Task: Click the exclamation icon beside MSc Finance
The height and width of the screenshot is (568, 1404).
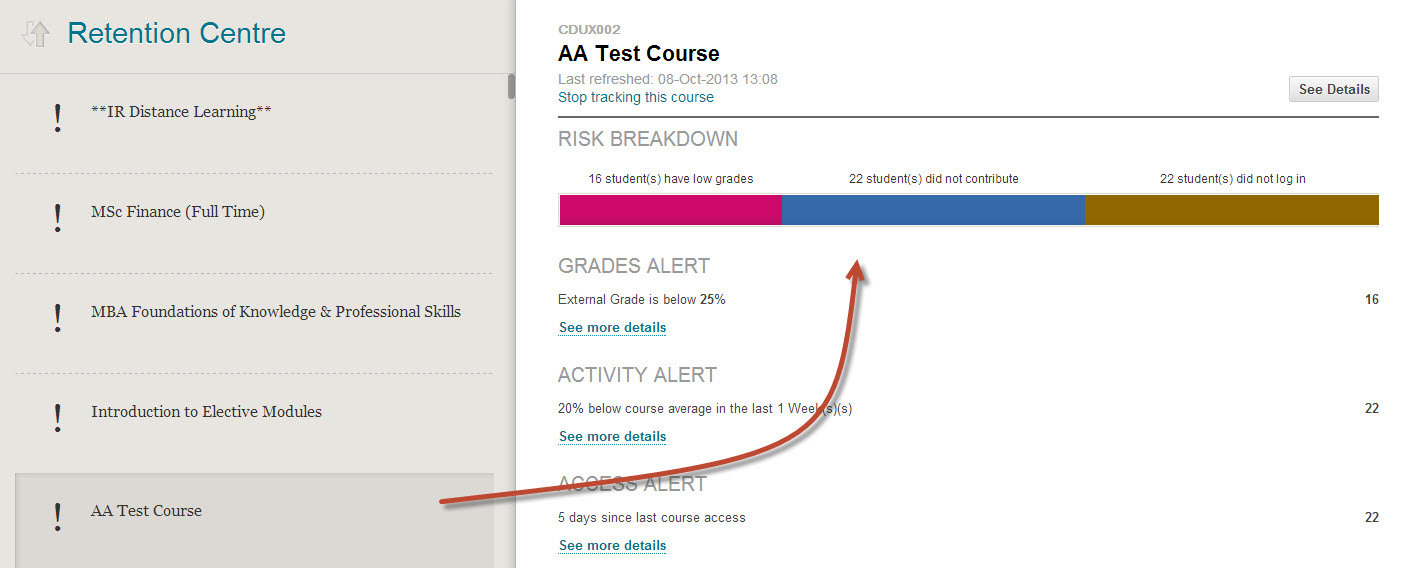Action: [58, 218]
